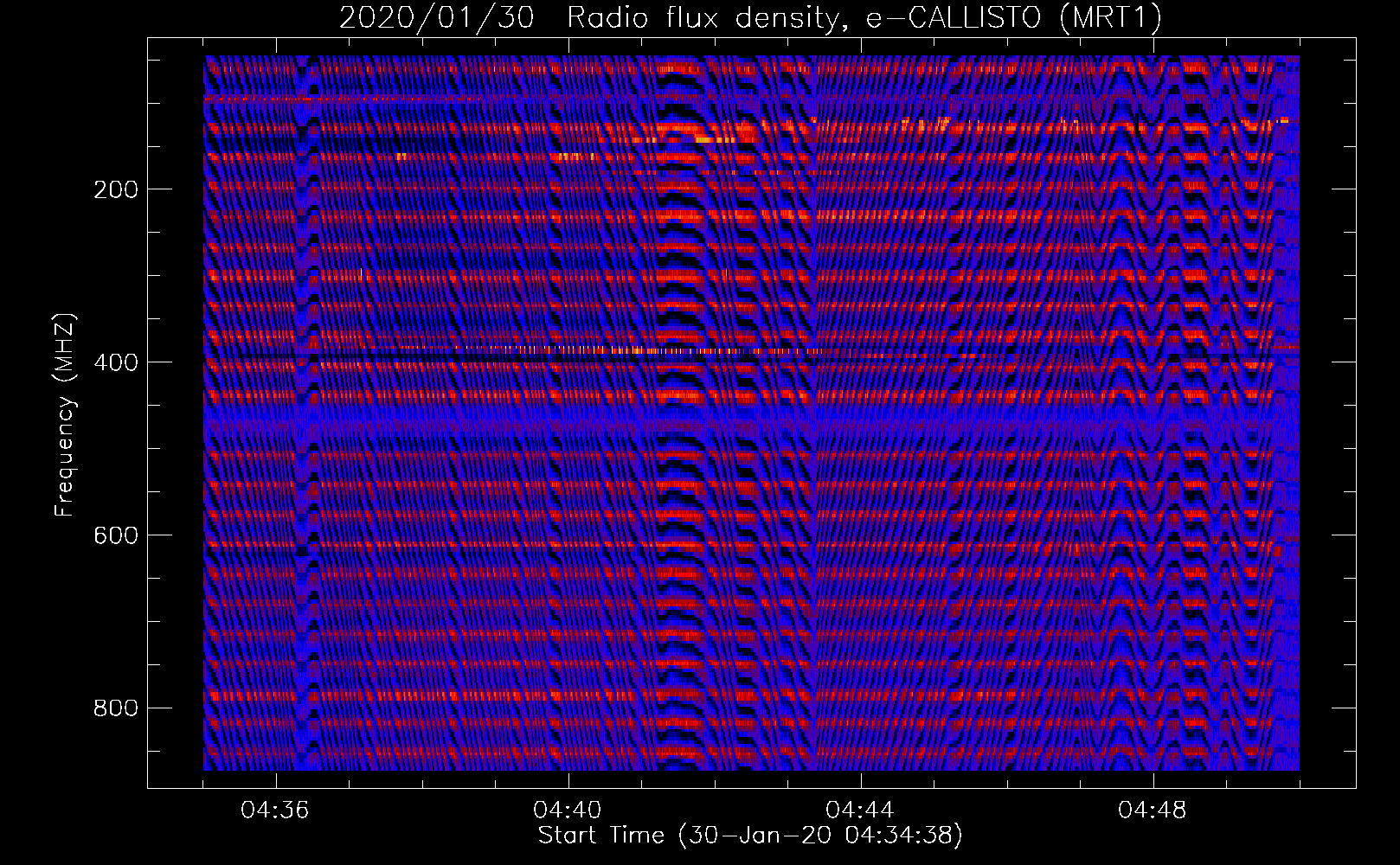Click the 04:48 time tick label
The image size is (1400, 865).
coord(1153,811)
